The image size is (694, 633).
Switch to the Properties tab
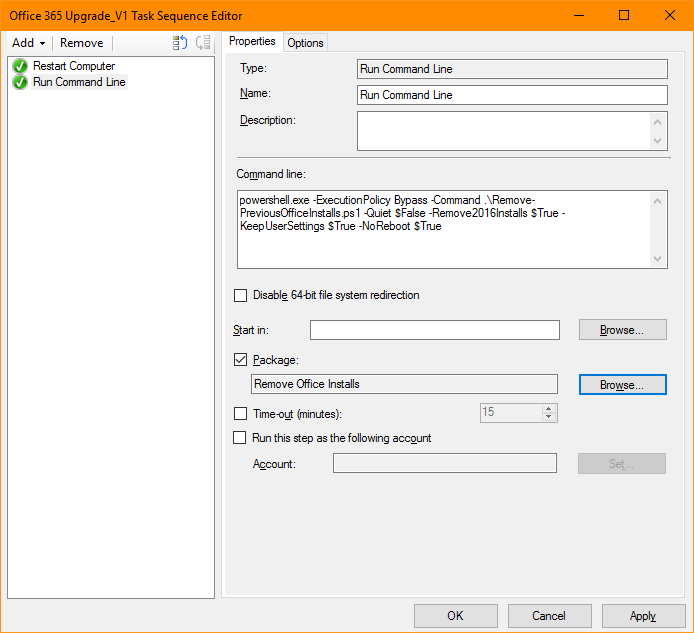[252, 42]
